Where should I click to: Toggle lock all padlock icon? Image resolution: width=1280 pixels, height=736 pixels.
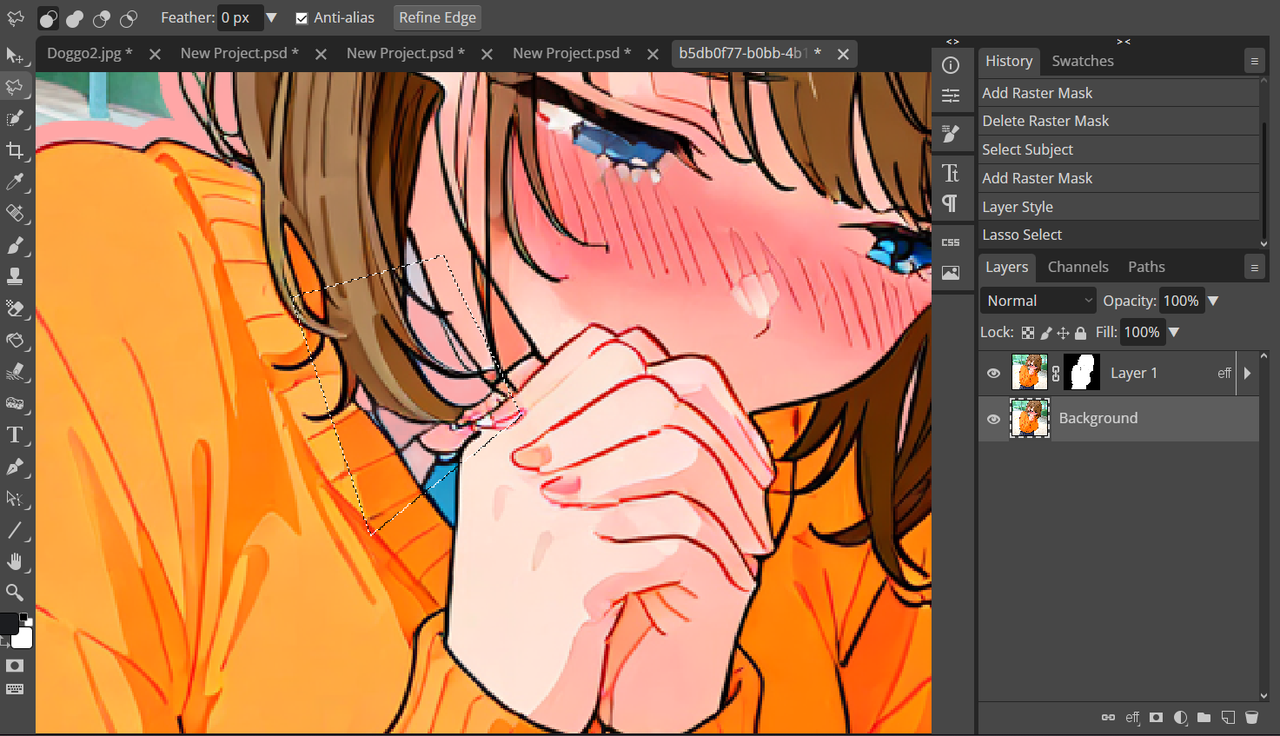pos(1080,332)
